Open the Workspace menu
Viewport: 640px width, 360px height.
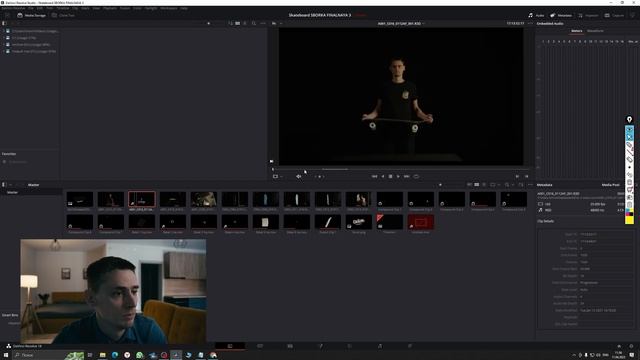coord(169,8)
